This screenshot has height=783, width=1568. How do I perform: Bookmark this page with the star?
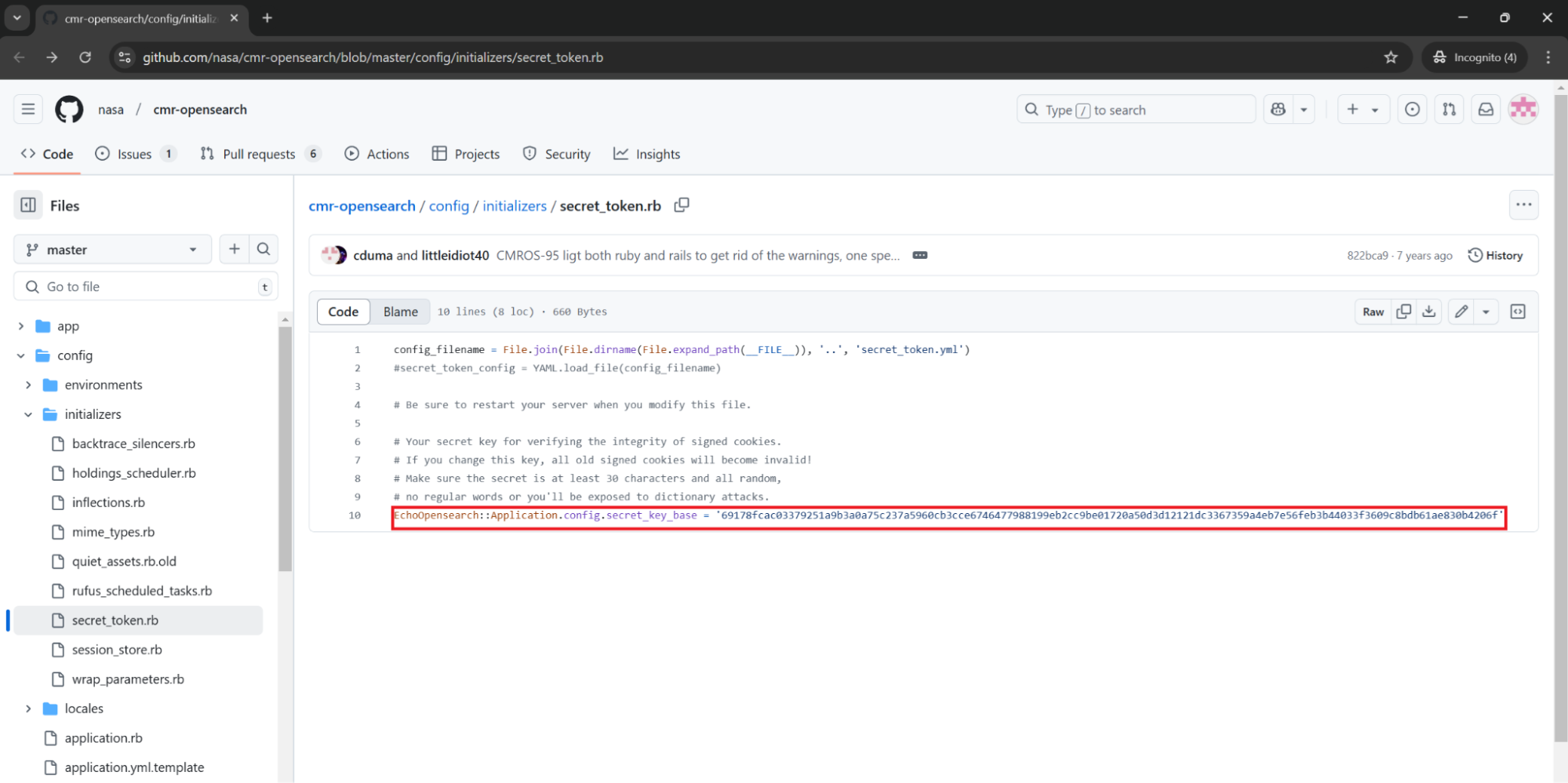tap(1391, 57)
